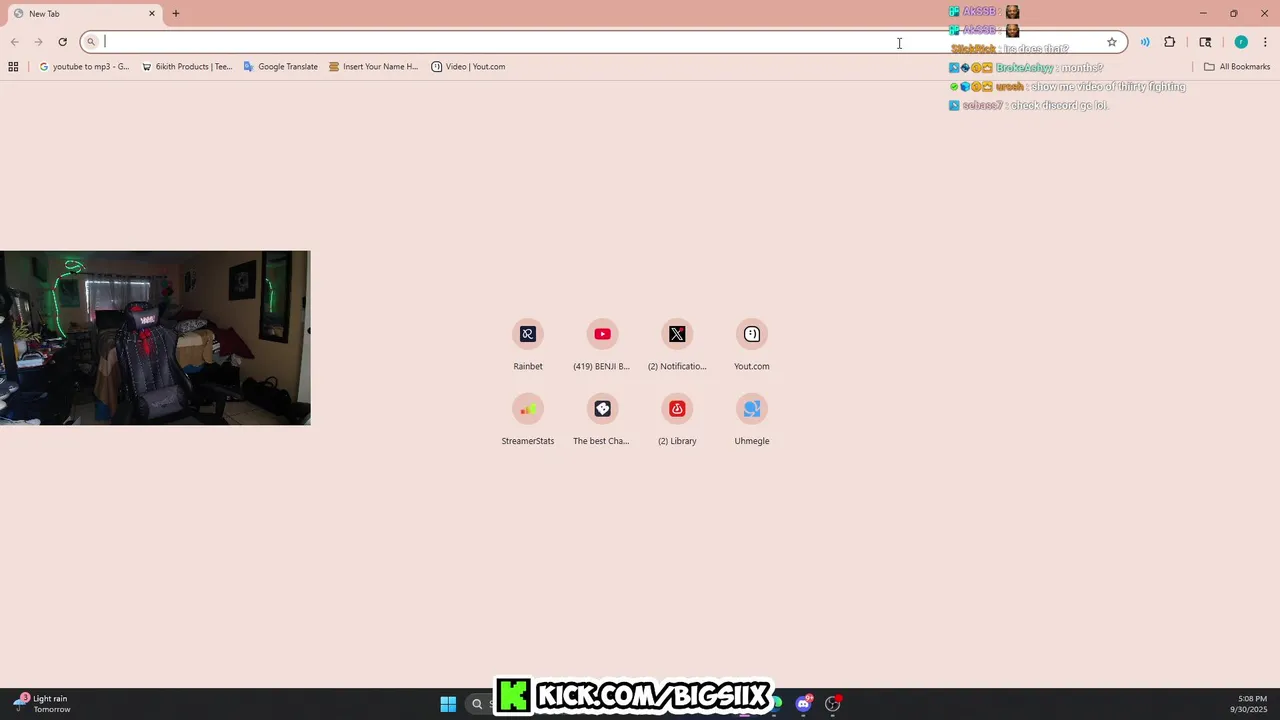
Task: Open the Uhmegle shortcut
Action: 752,420
